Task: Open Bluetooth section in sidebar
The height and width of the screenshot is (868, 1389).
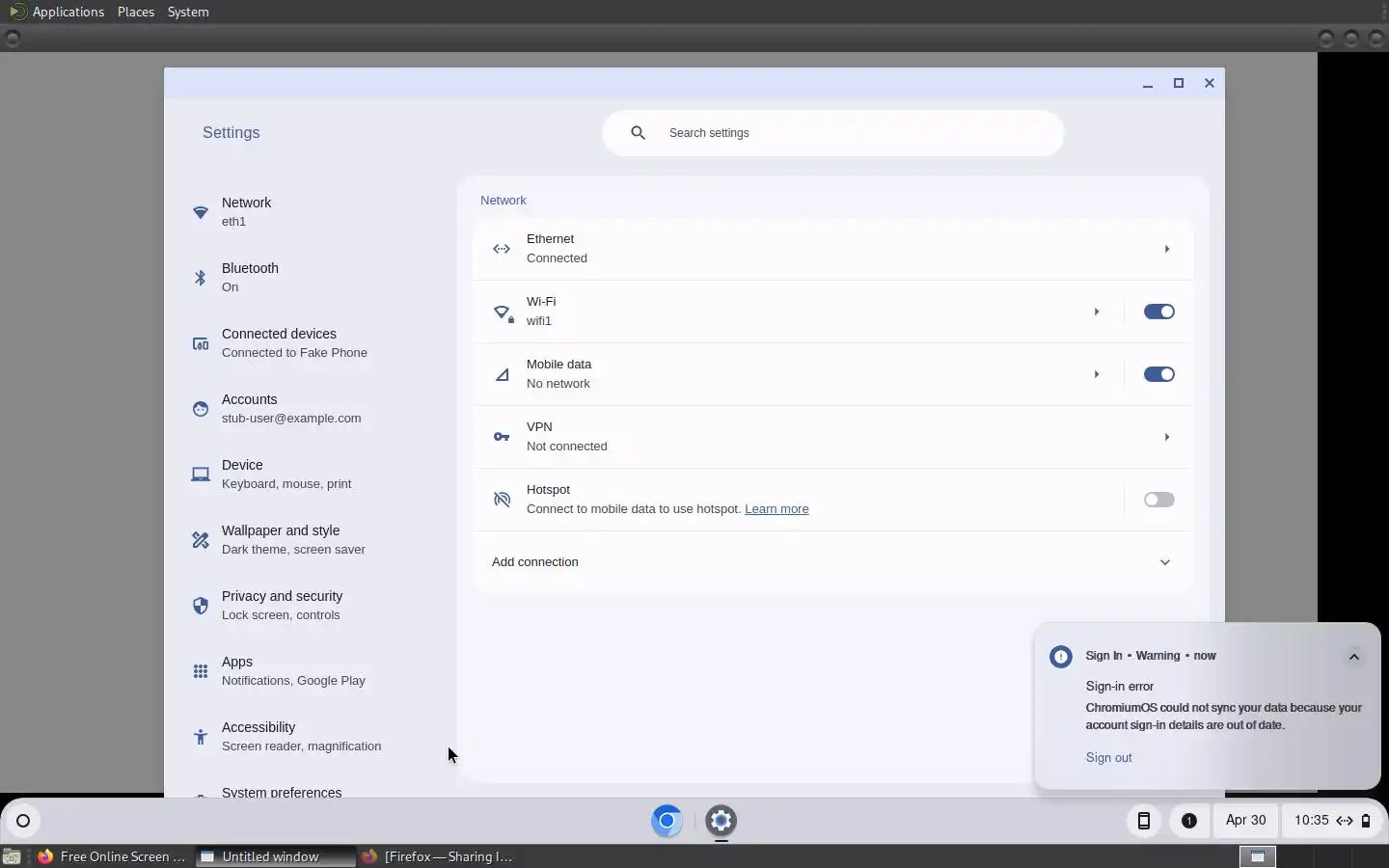Action: [x=309, y=278]
